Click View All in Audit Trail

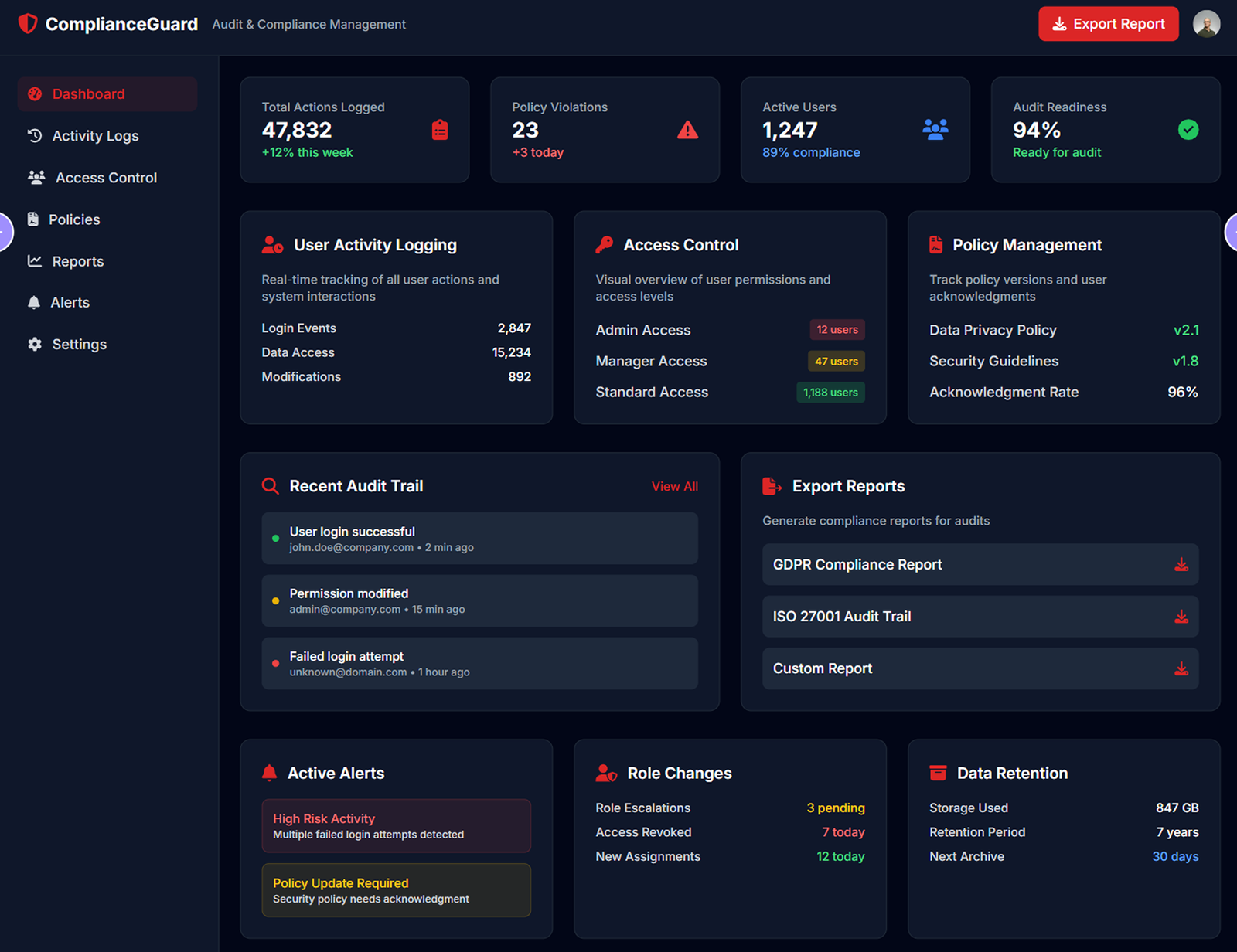click(x=674, y=486)
